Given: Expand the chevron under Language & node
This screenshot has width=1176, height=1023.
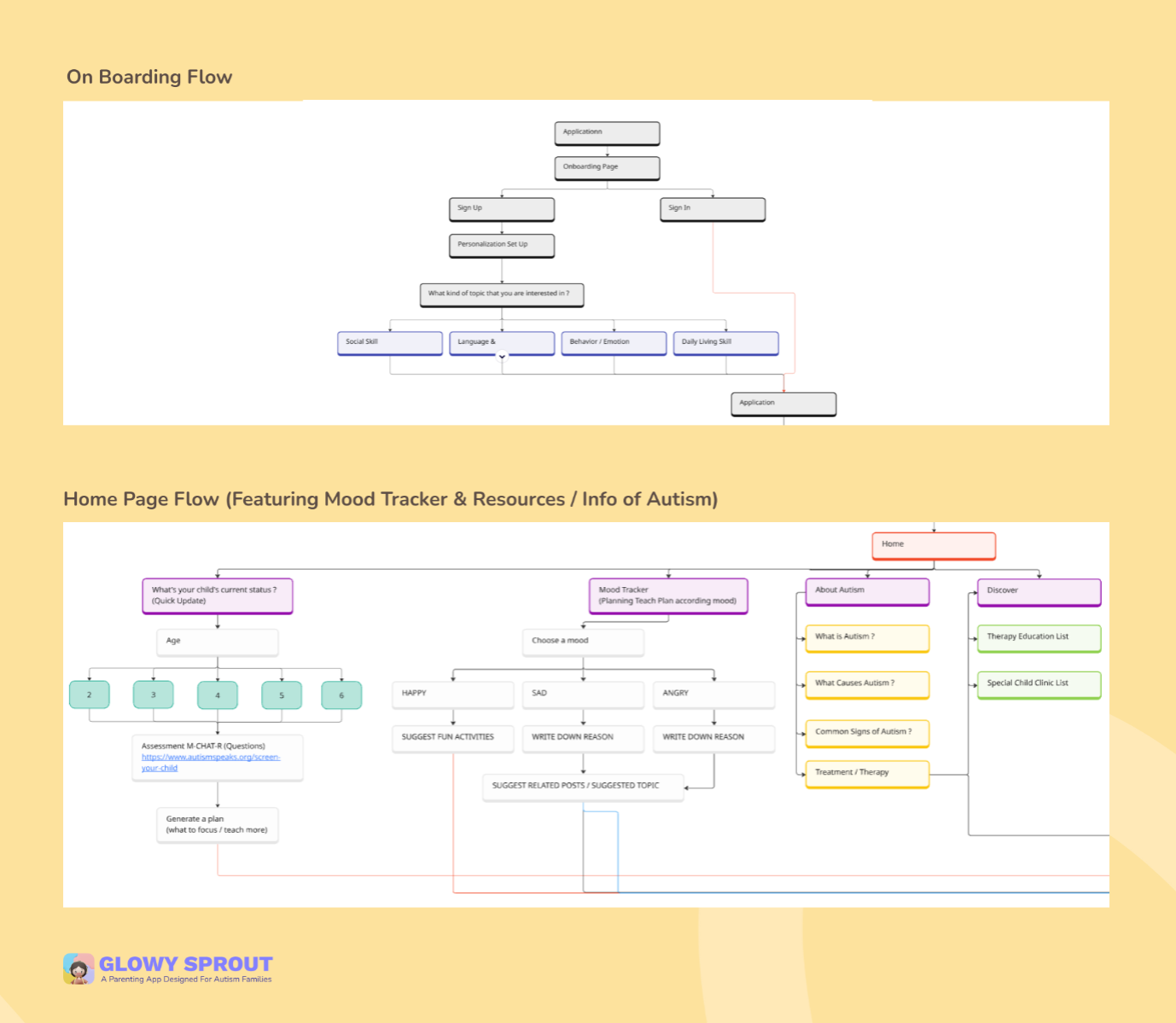Looking at the screenshot, I should [x=502, y=357].
